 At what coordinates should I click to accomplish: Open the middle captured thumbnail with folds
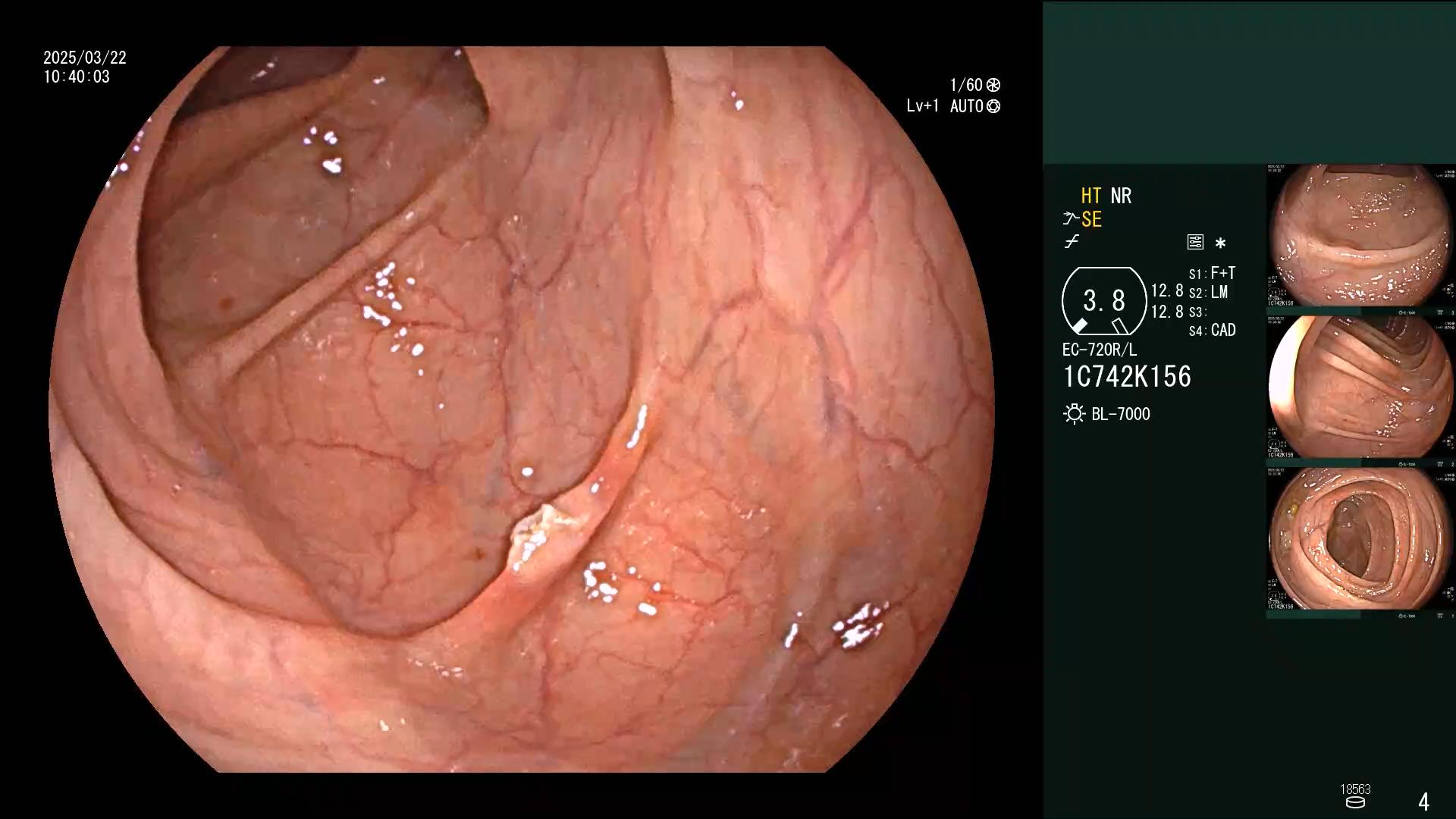[x=1360, y=388]
